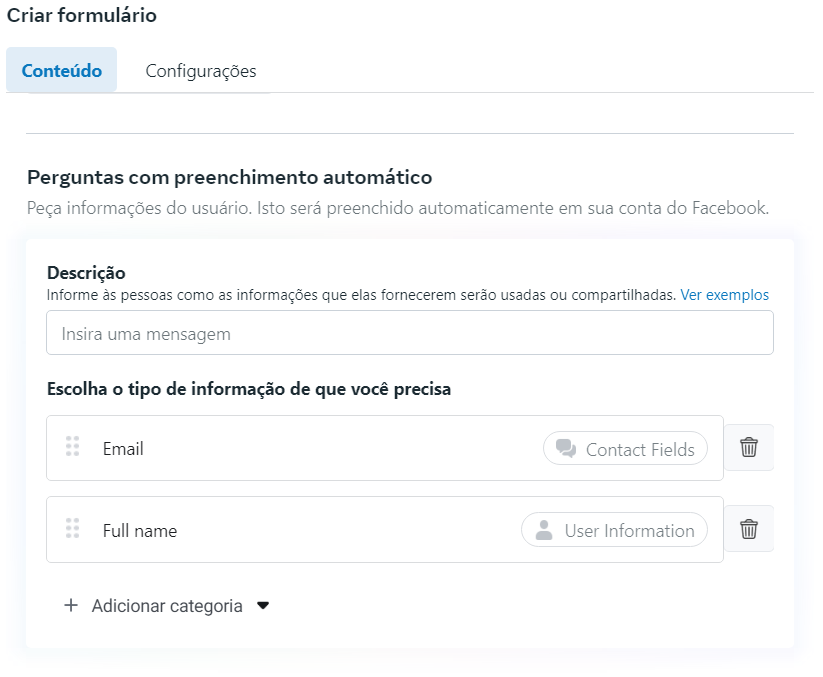Screen dimensions: 823x677
Task: Click the Descrição label
Action: click(86, 273)
